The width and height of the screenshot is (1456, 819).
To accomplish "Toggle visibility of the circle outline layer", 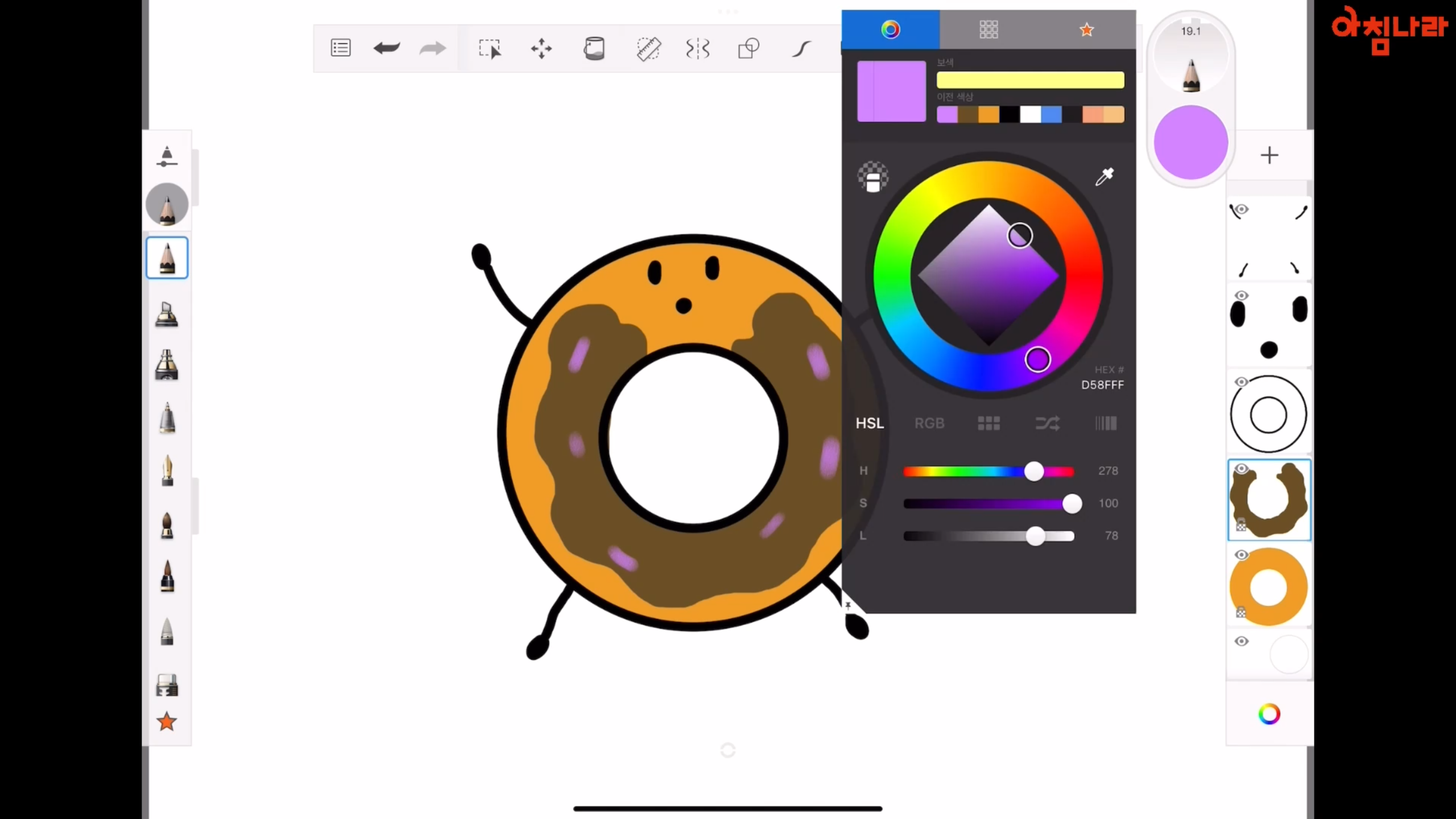I will click(x=1242, y=382).
